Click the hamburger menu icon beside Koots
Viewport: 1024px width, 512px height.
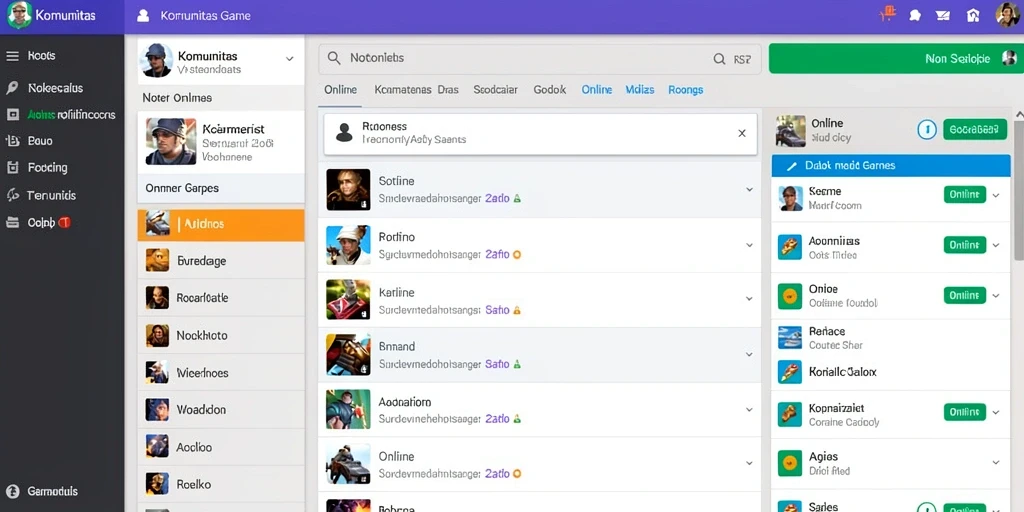(x=12, y=56)
